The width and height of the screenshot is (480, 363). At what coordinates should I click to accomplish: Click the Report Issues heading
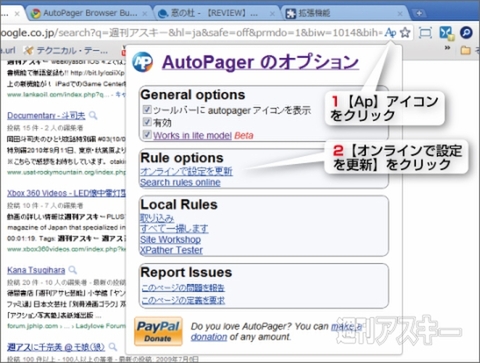pyautogui.click(x=186, y=272)
